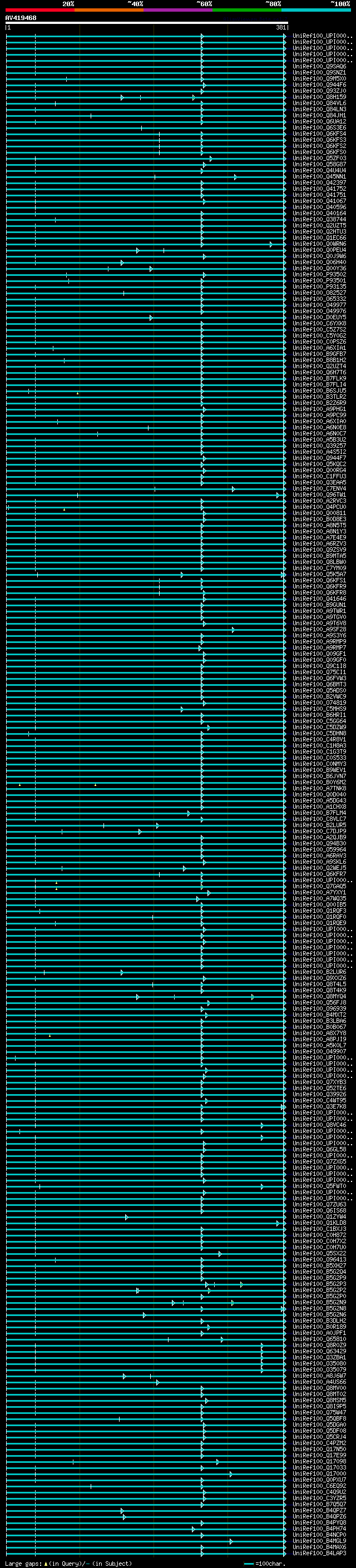Select hit label UniRef100_B4PH74
The height and width of the screenshot is (1568, 356).
[319, 1529]
